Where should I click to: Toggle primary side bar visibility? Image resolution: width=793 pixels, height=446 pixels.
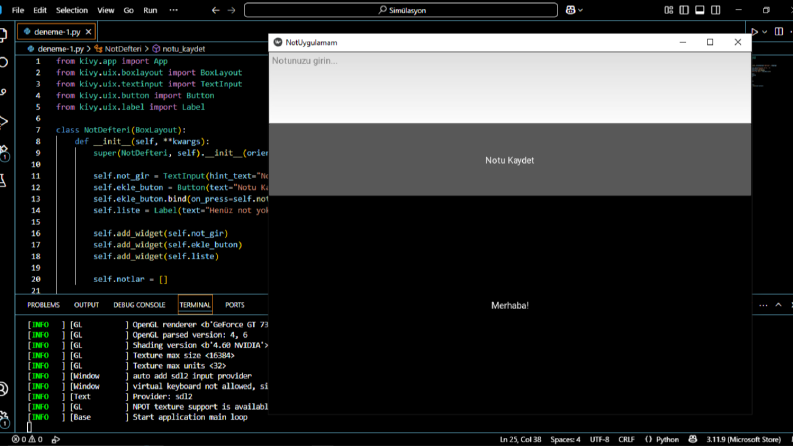(x=684, y=10)
